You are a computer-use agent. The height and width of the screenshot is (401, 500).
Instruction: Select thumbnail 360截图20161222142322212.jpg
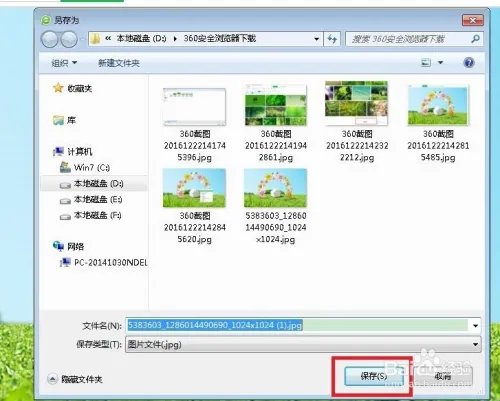(357, 104)
